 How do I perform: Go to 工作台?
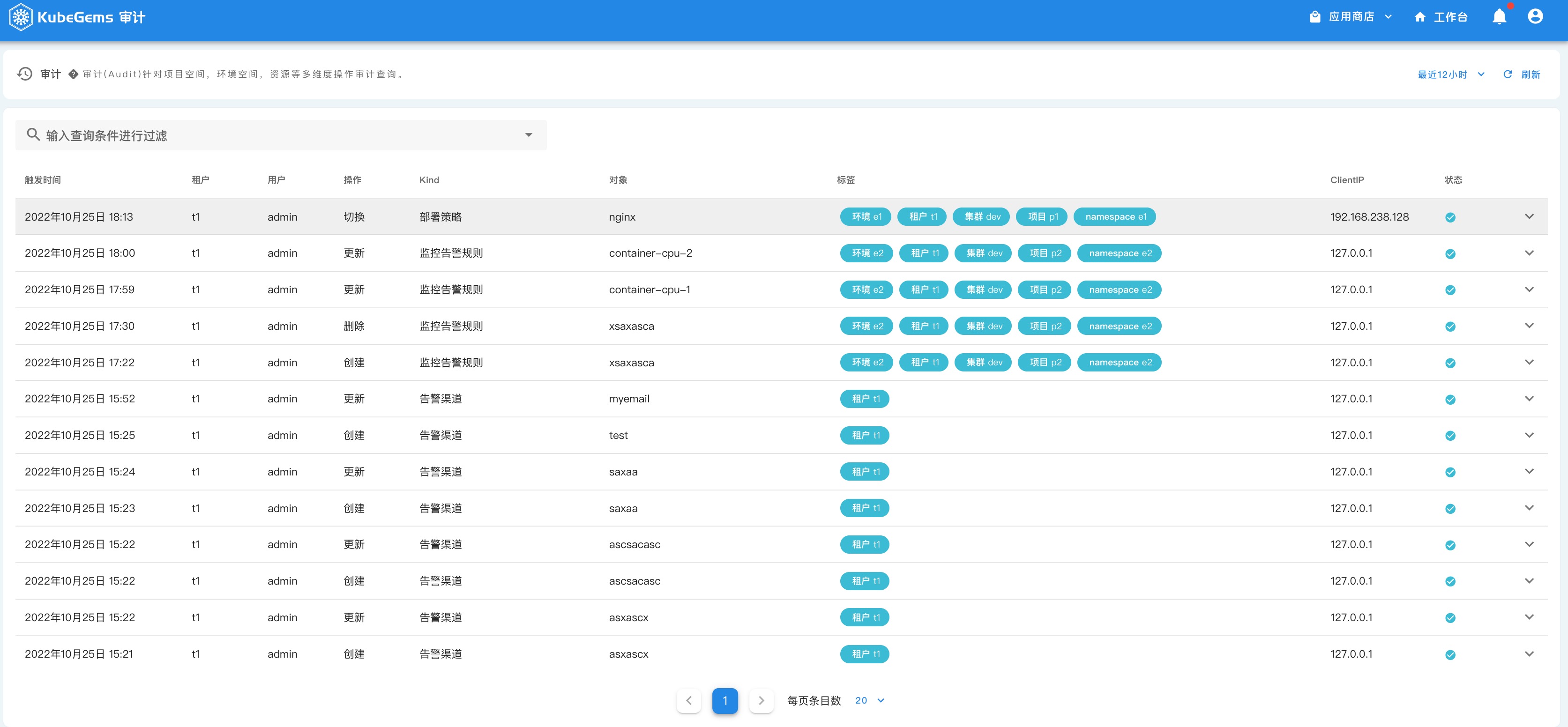click(1441, 17)
